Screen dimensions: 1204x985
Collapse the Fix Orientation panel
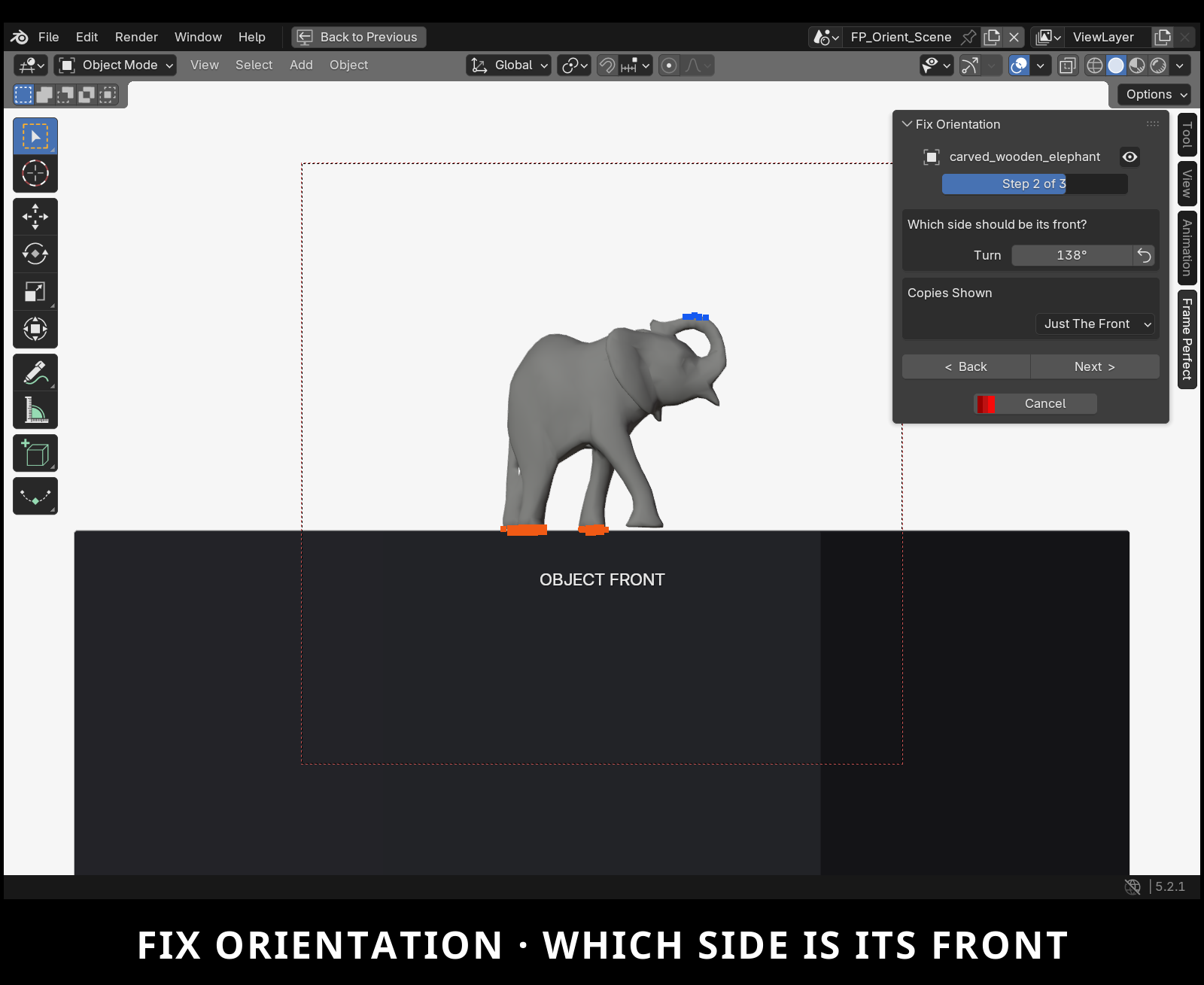click(908, 124)
